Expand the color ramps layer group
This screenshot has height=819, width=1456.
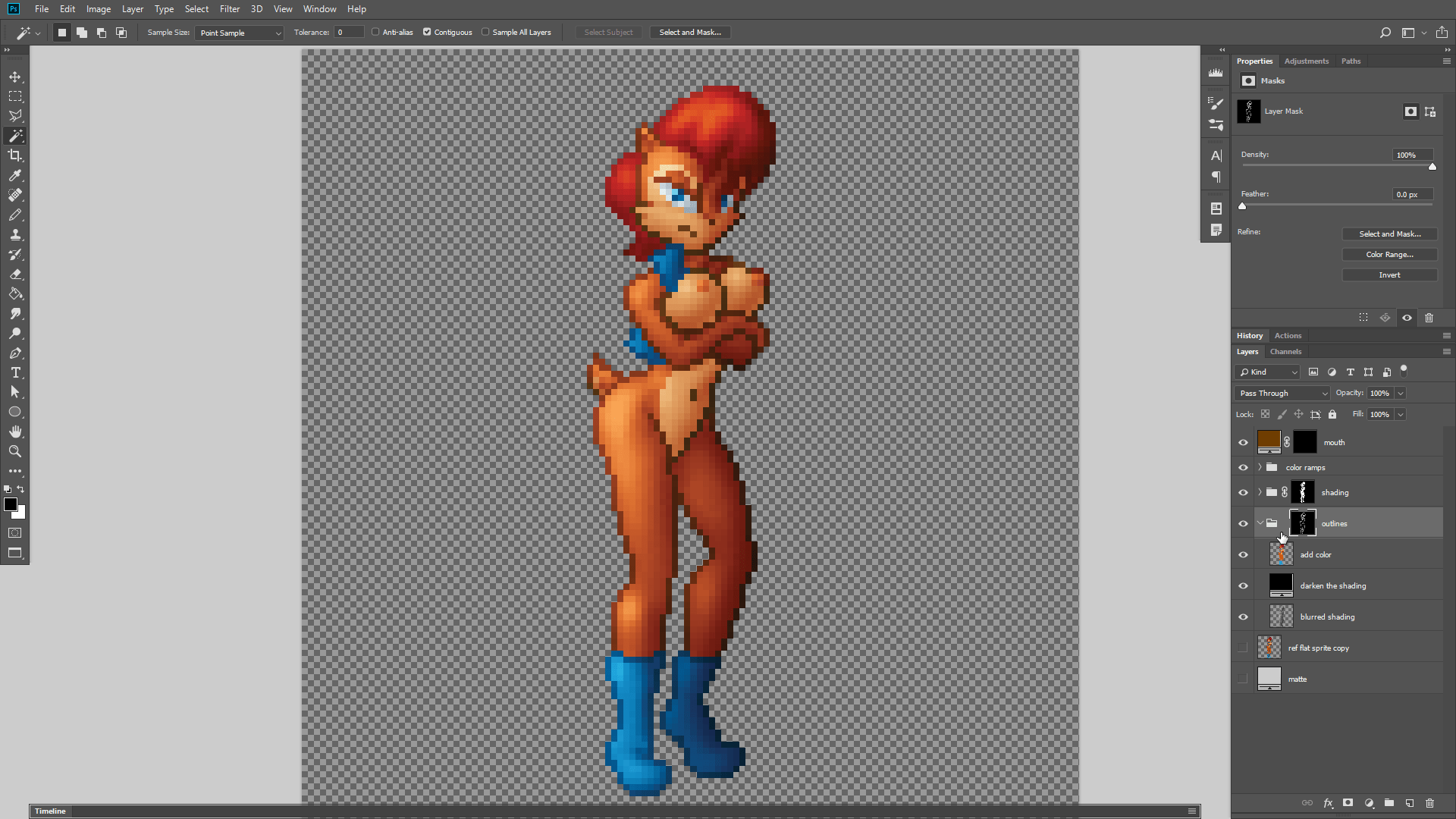(x=1260, y=467)
